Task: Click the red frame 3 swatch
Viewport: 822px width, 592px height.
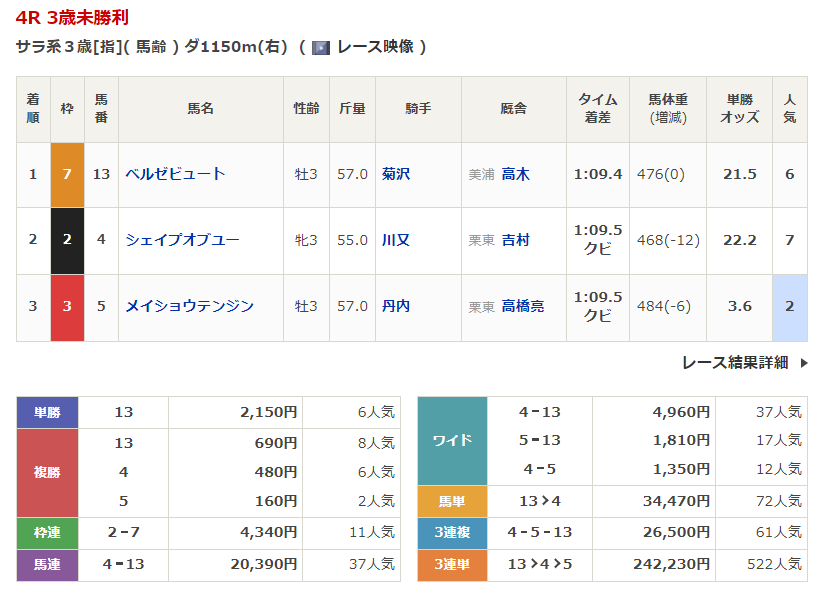Action: 67,306
